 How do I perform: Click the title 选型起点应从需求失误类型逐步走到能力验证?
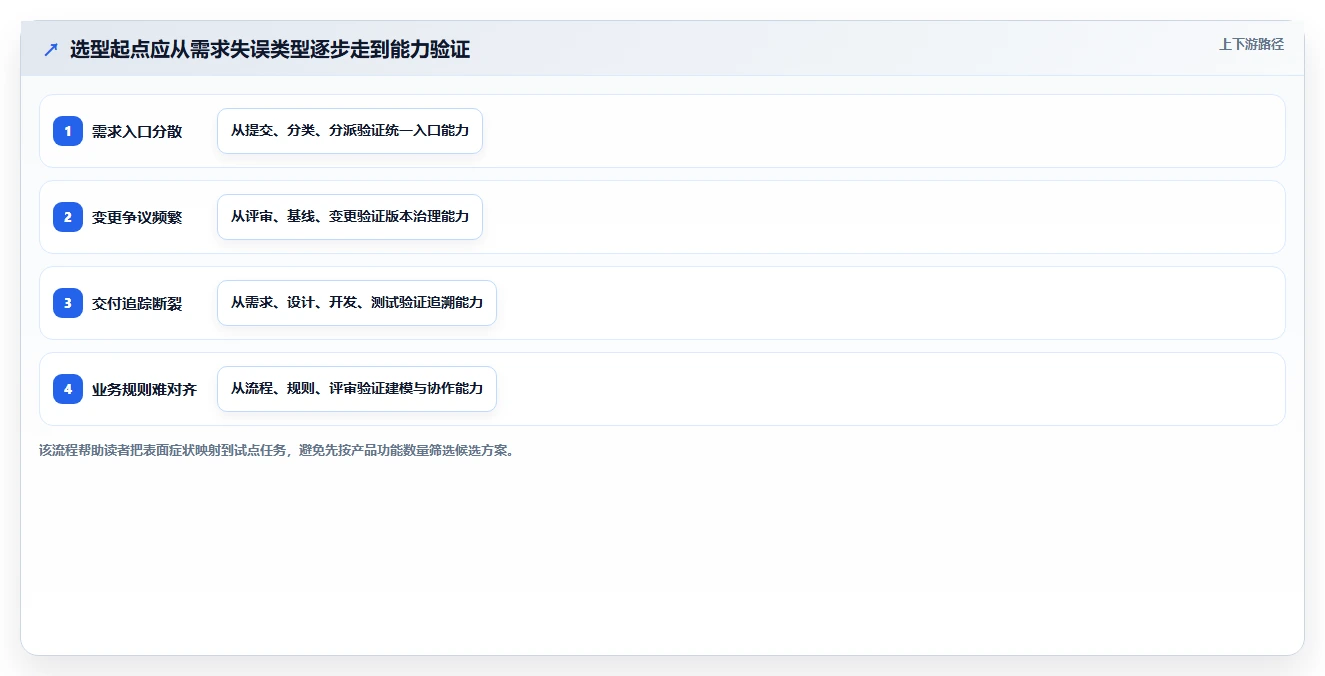270,49
